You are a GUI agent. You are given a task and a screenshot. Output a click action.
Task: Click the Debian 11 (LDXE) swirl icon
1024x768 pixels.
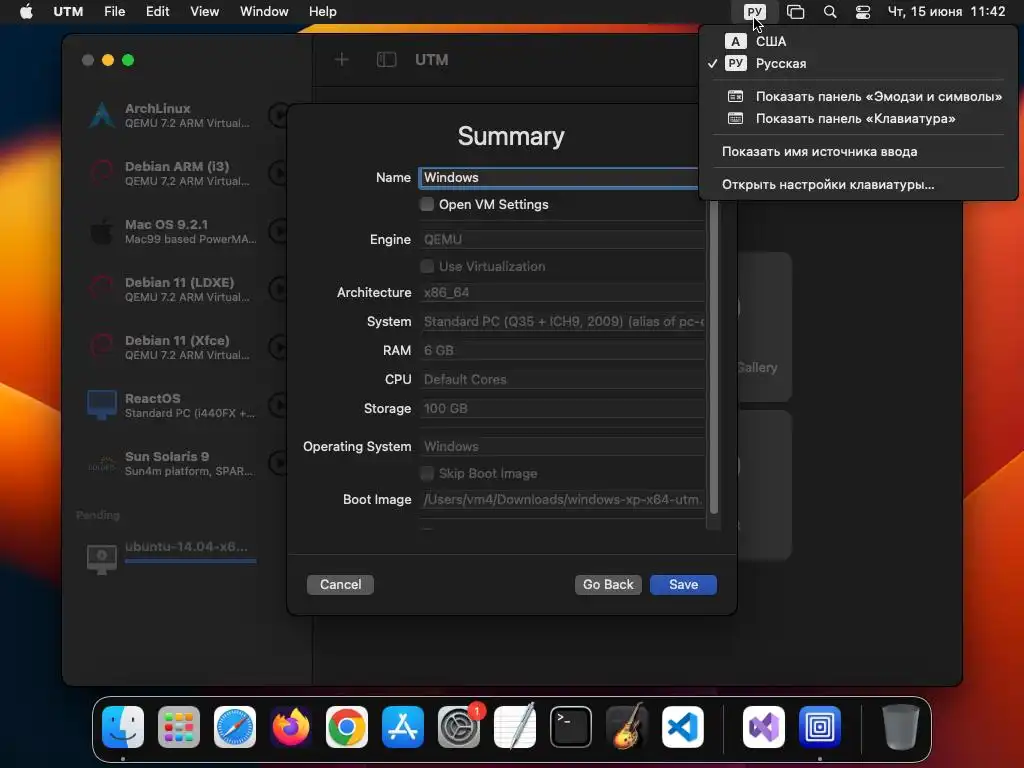pyautogui.click(x=102, y=289)
